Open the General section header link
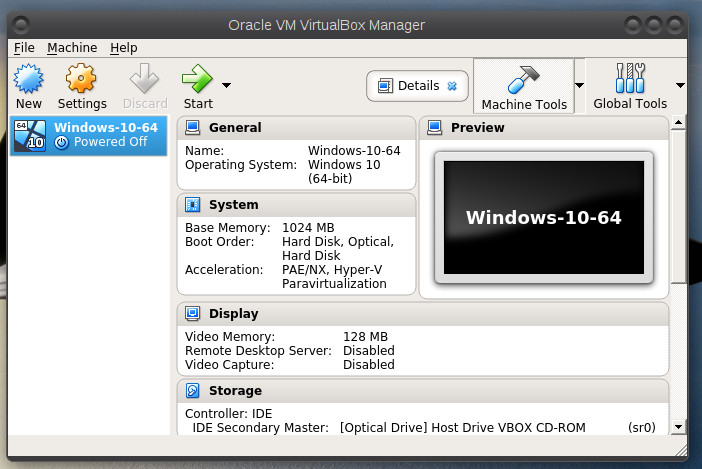The image size is (702, 469). coord(235,128)
